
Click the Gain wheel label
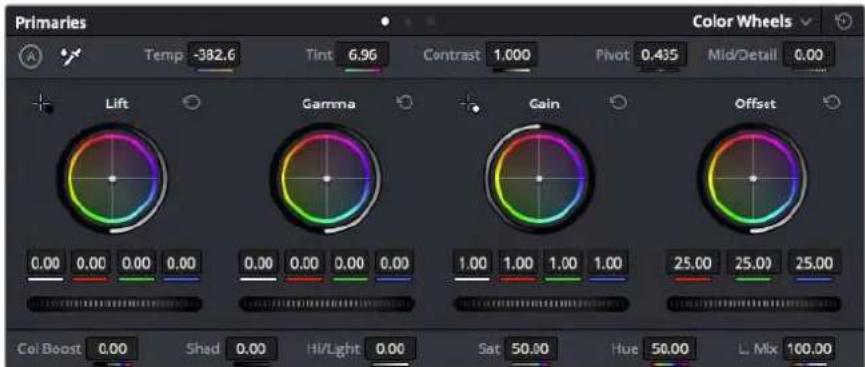coord(544,103)
